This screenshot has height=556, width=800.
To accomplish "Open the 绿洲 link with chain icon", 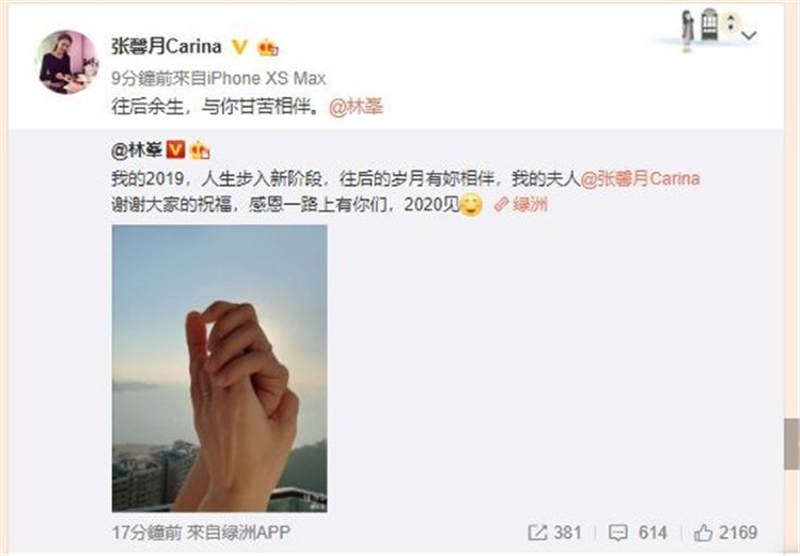I will point(521,205).
